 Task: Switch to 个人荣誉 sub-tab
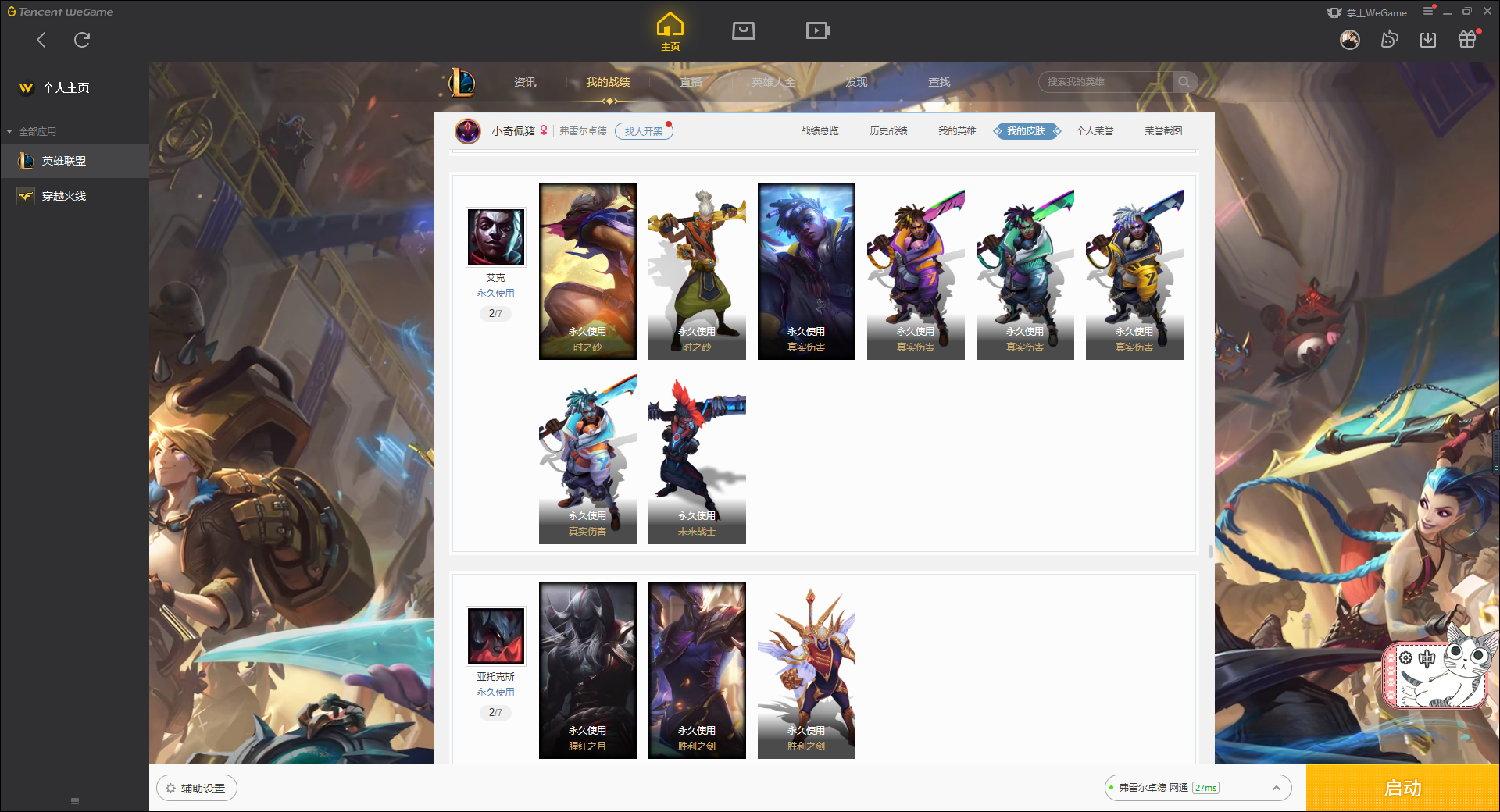pos(1095,131)
